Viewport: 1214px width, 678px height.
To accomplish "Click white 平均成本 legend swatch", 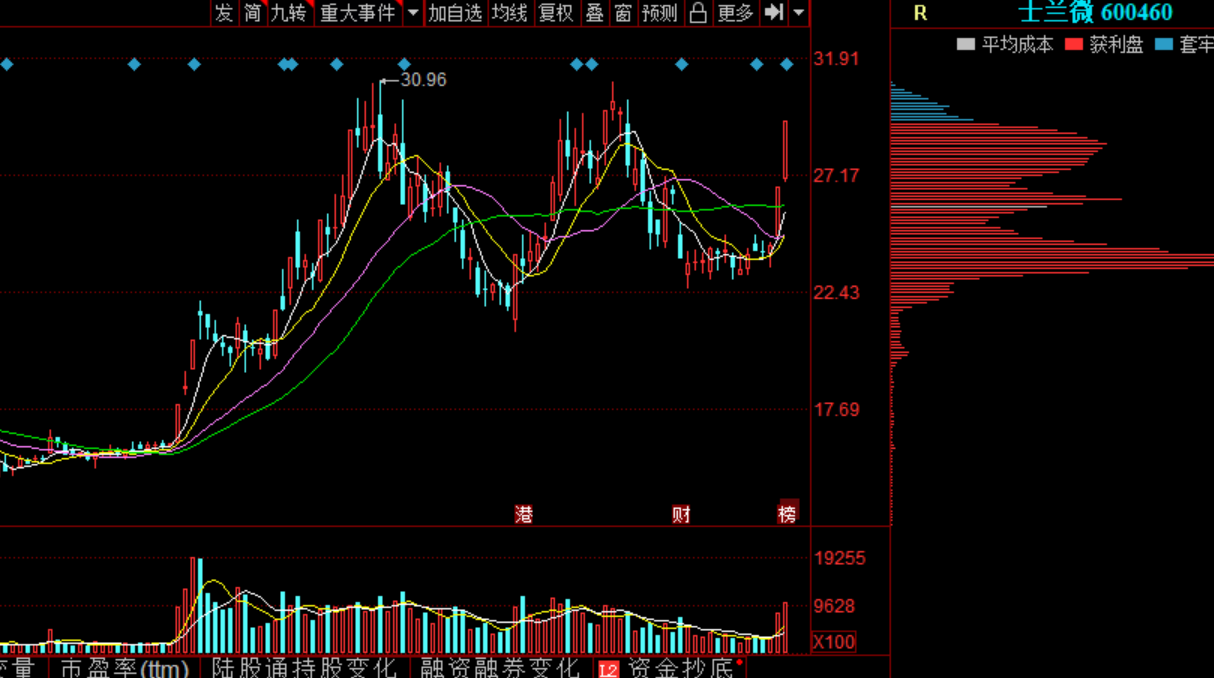I will (x=965, y=44).
